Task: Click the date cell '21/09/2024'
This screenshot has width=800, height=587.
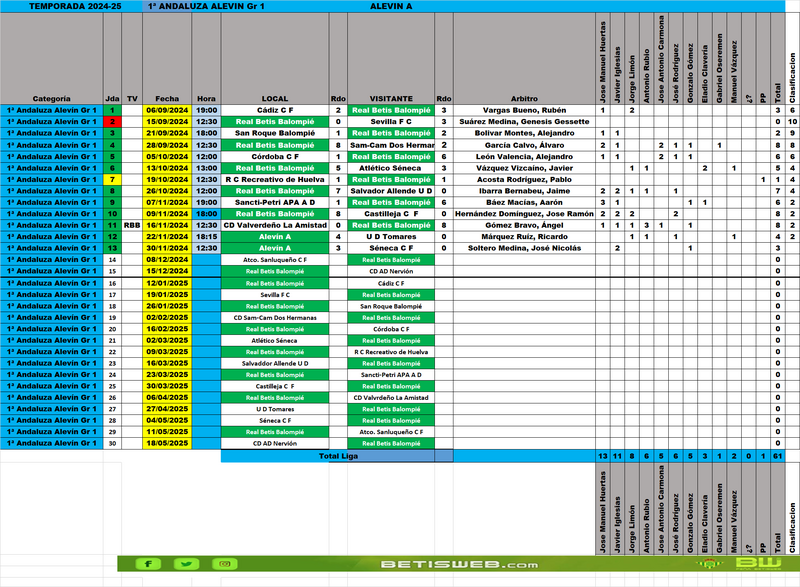Action: point(167,133)
